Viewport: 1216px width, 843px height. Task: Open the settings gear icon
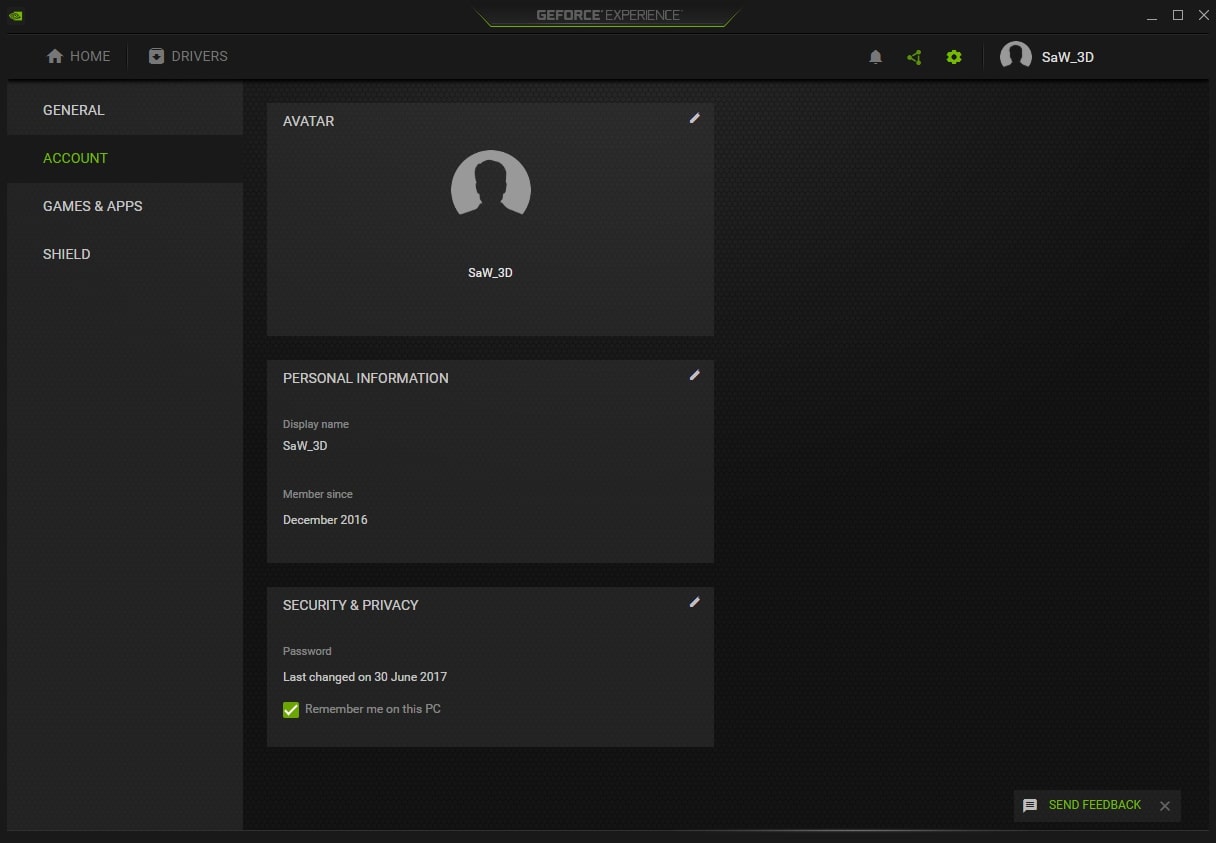[954, 57]
